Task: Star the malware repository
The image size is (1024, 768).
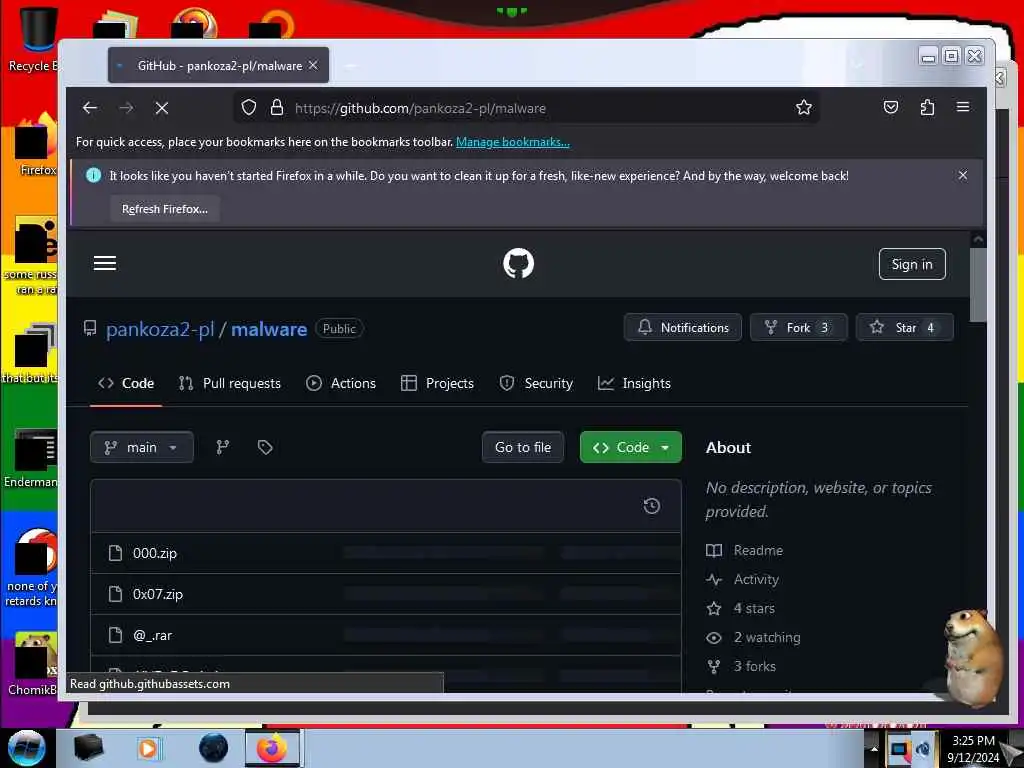Action: 904,327
